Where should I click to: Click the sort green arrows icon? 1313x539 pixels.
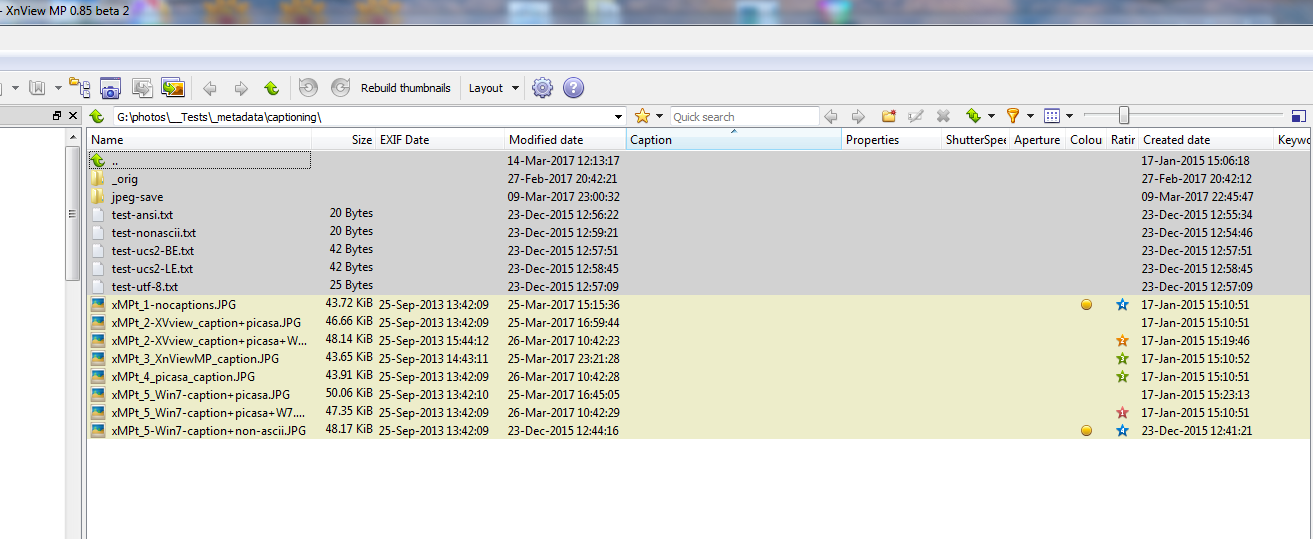973,116
